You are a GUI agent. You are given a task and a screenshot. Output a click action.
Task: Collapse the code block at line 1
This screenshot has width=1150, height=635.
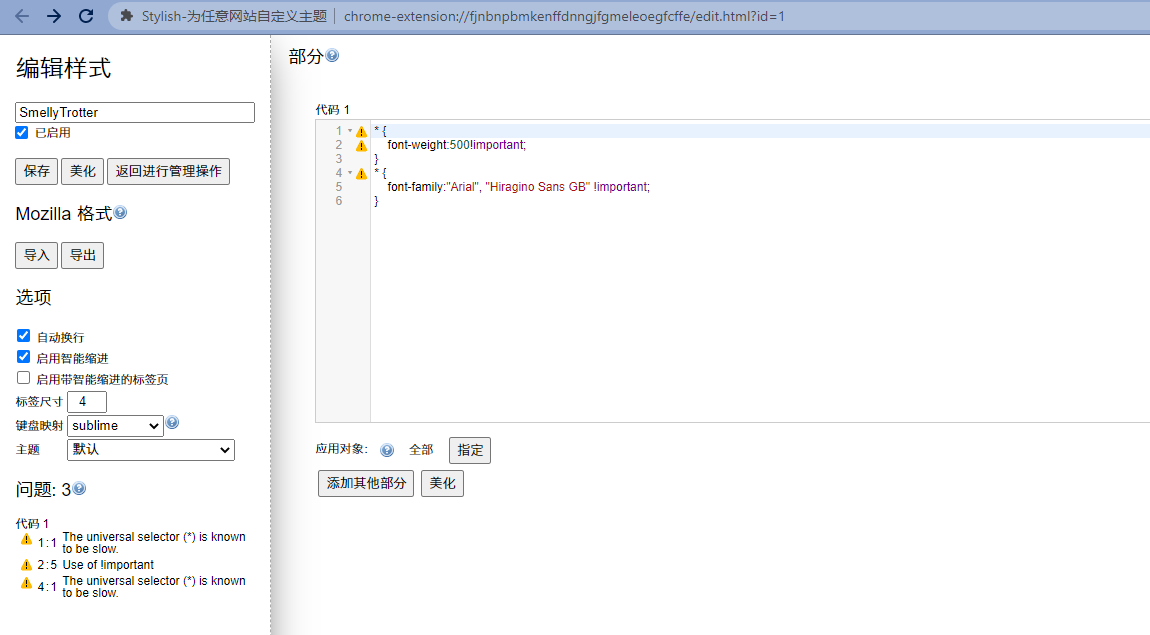(350, 131)
